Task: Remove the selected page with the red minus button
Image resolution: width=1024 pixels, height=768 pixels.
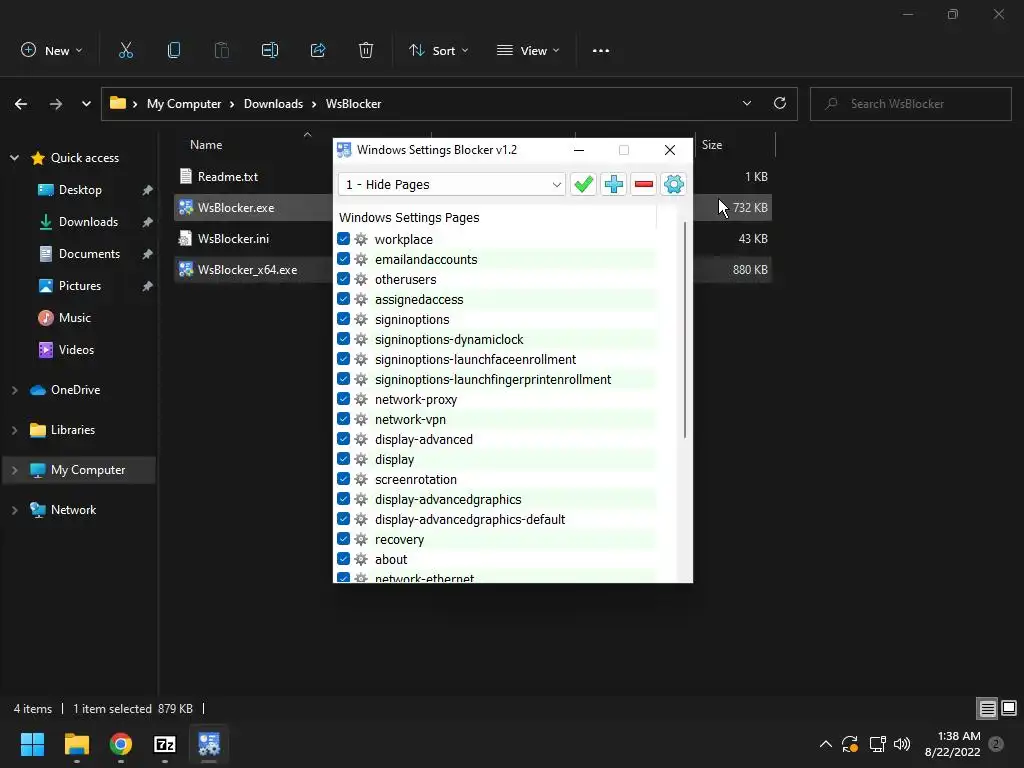Action: (643, 184)
